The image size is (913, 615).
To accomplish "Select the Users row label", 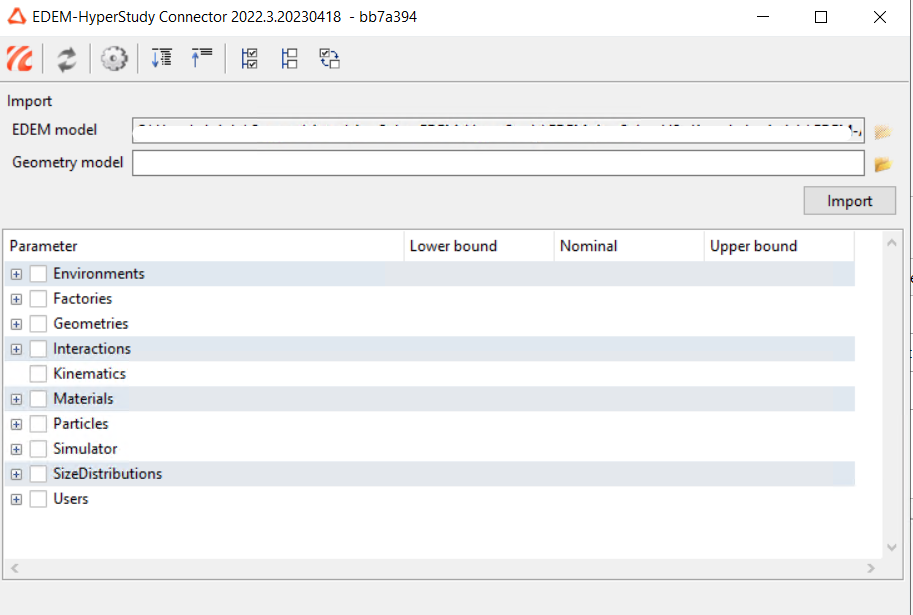I will 71,499.
